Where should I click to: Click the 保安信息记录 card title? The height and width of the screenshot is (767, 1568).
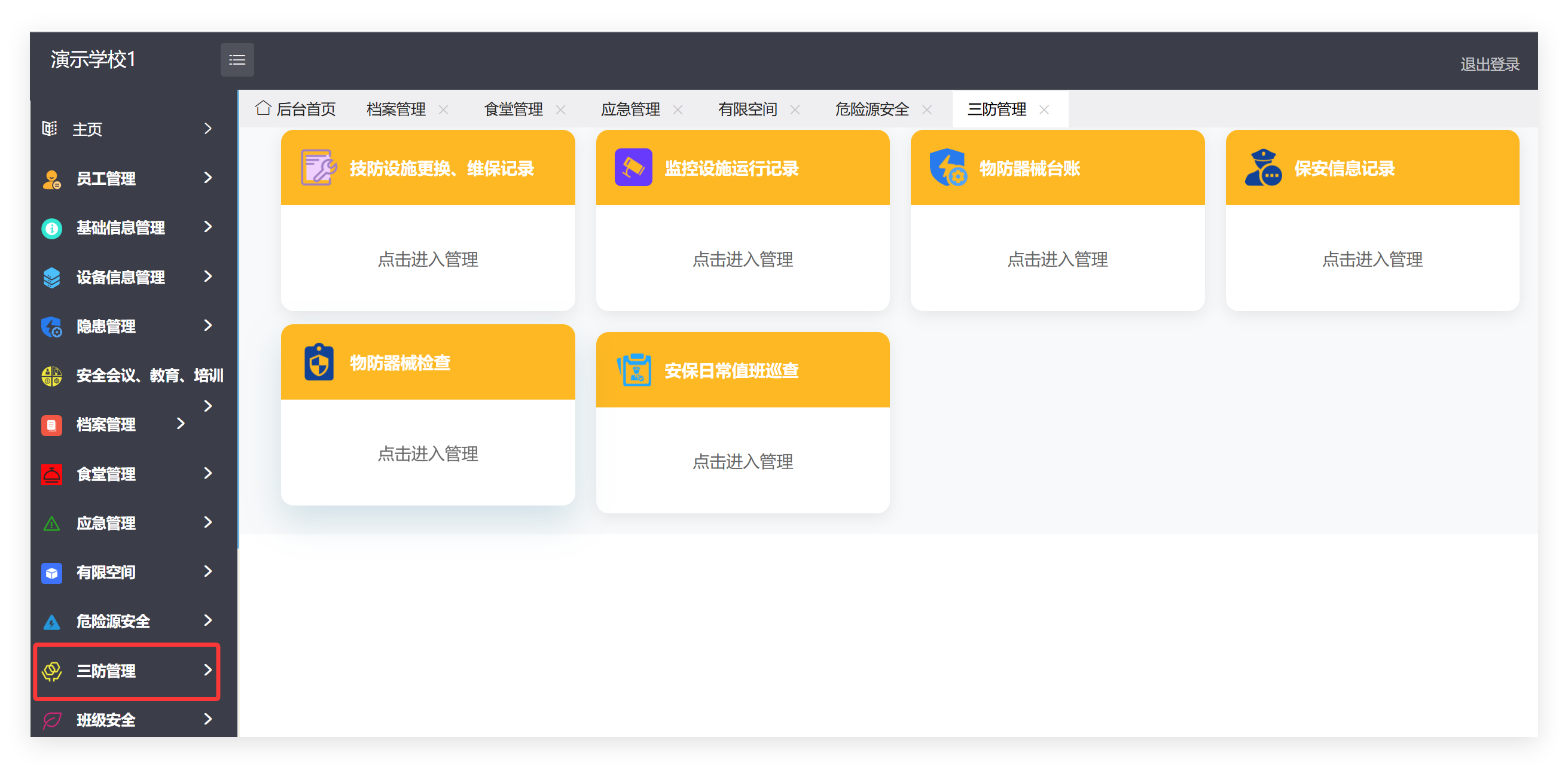point(1344,169)
